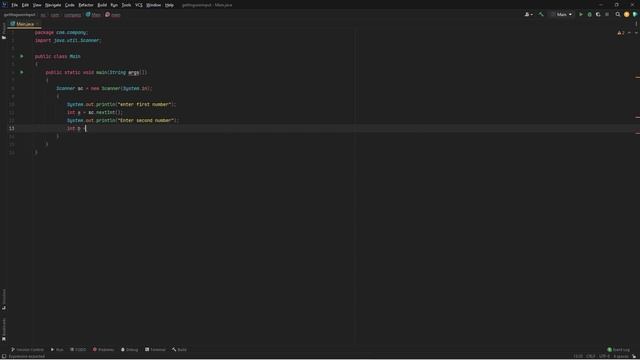640x360 pixels.
Task: Click the caret line:column position in status bar
Action: pos(578,357)
